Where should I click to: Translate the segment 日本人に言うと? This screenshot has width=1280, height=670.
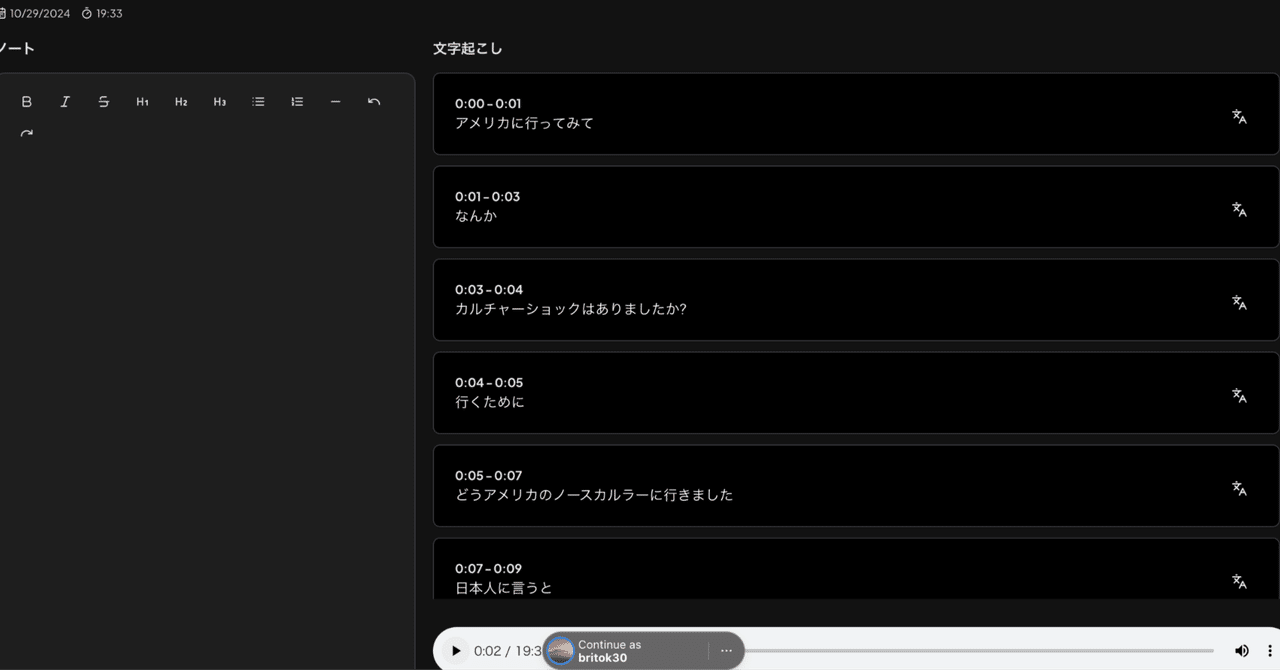1239,581
